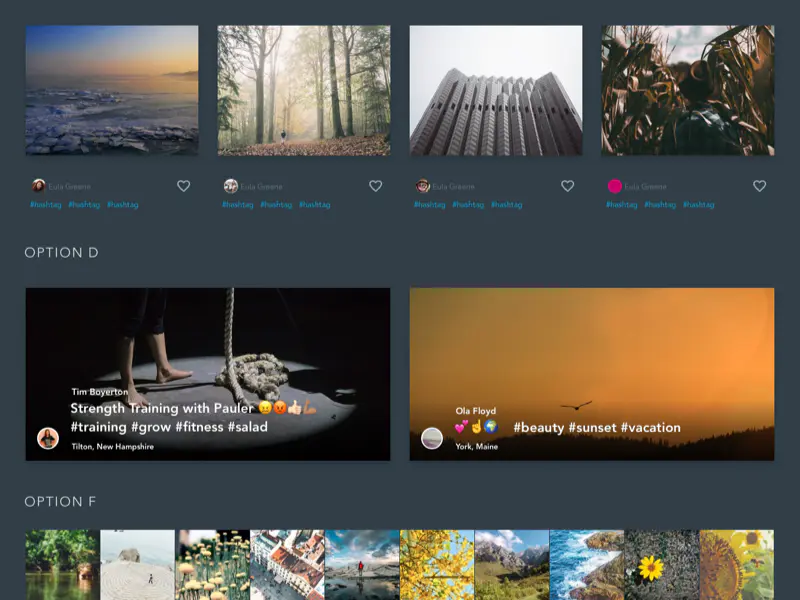
Task: Open the frozen sea sunset thumbnail
Action: 112,90
